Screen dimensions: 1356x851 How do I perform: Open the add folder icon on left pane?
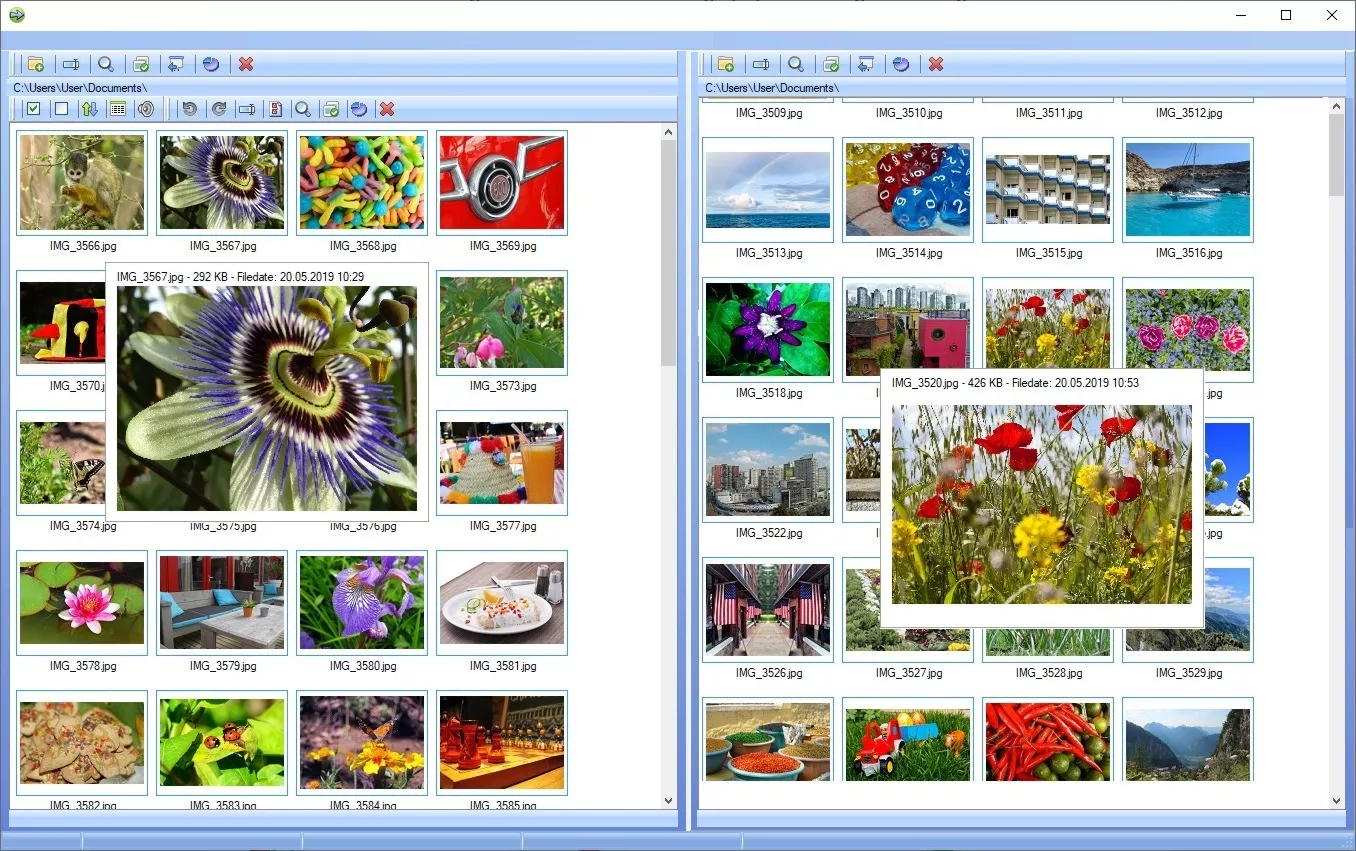tap(36, 63)
